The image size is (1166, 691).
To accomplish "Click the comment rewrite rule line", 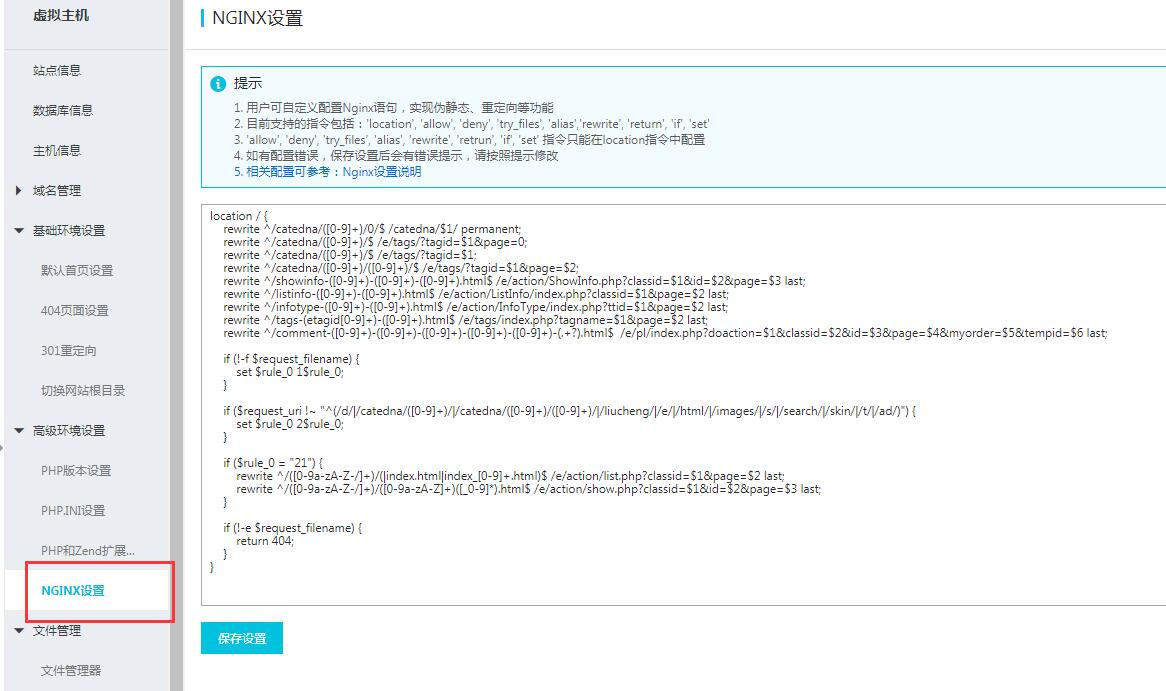I will click(x=666, y=333).
